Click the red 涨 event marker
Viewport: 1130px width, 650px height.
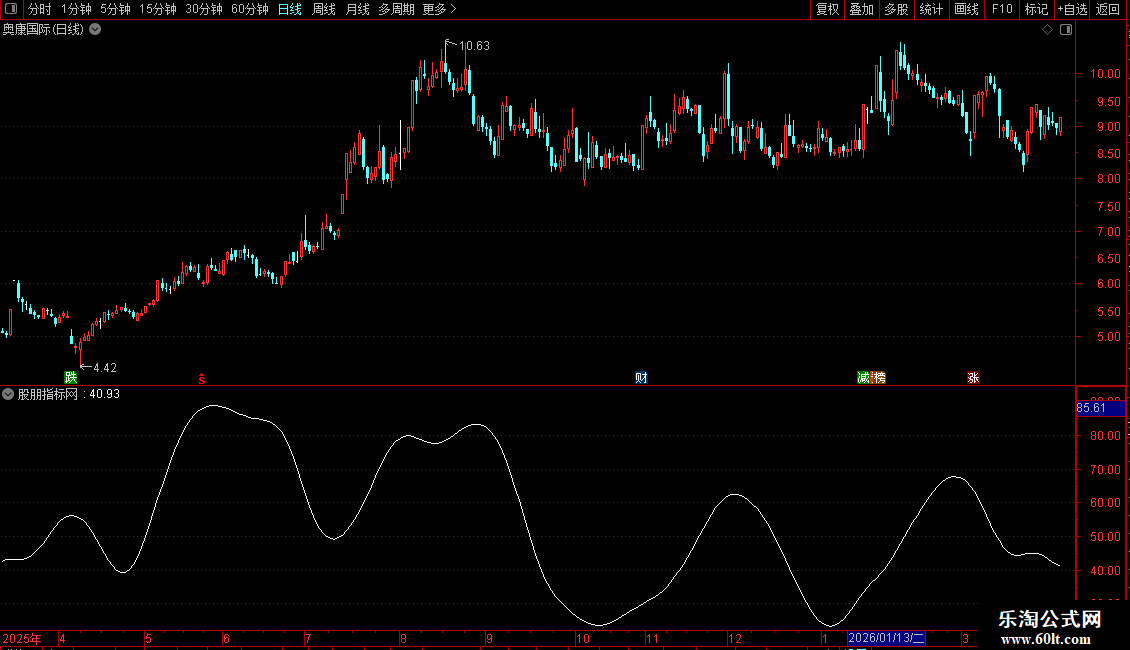tap(973, 378)
